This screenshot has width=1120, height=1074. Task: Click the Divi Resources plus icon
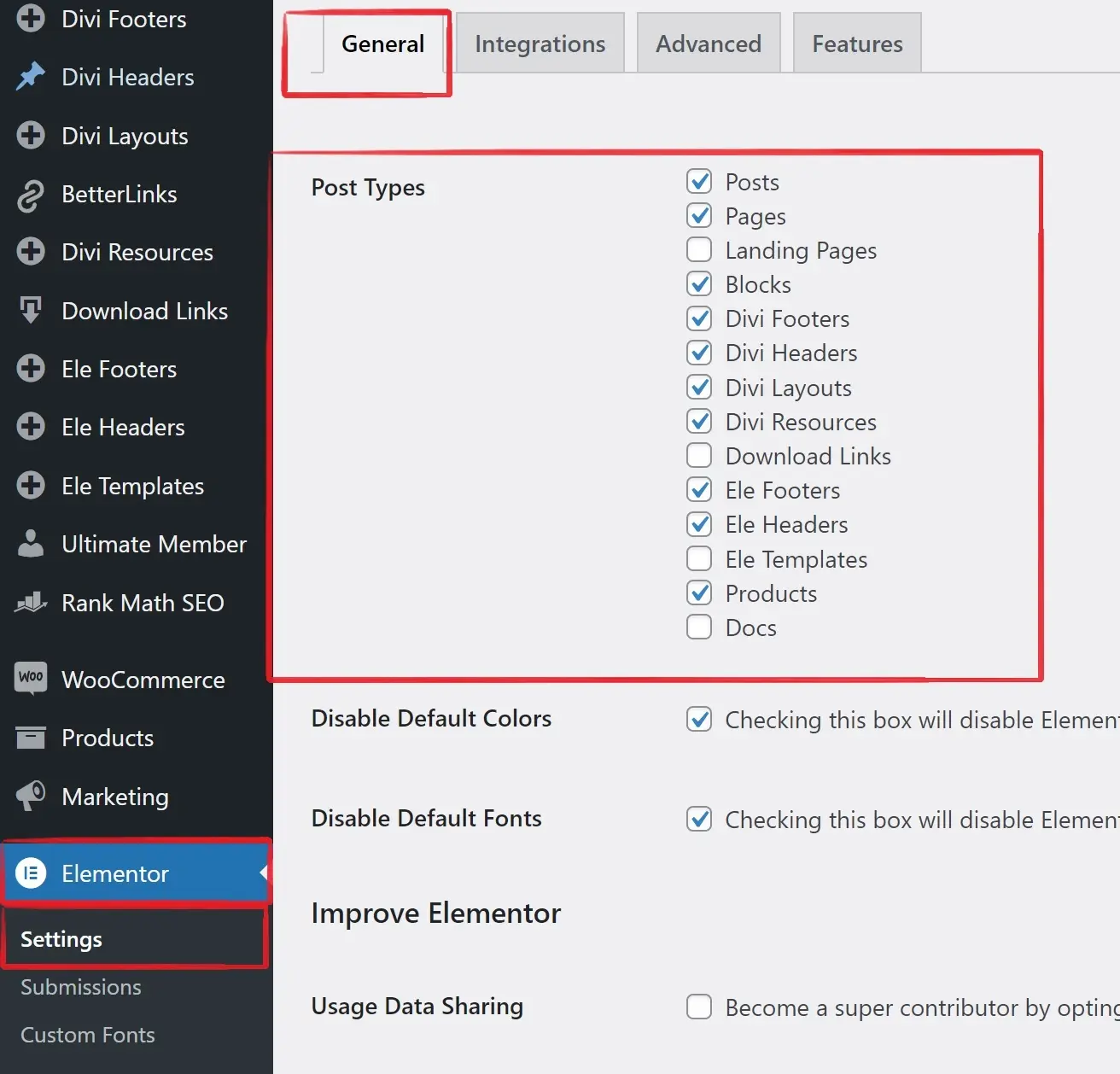point(31,252)
